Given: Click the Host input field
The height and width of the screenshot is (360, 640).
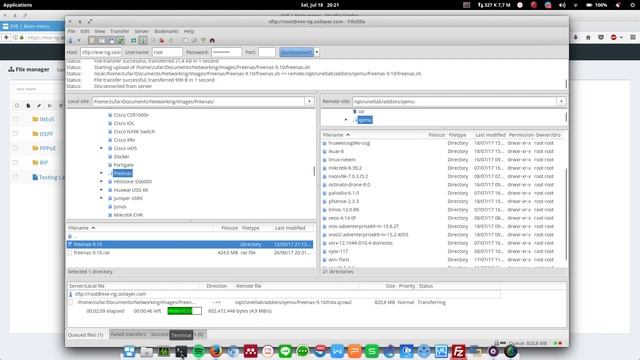Looking at the screenshot, I should point(101,52).
